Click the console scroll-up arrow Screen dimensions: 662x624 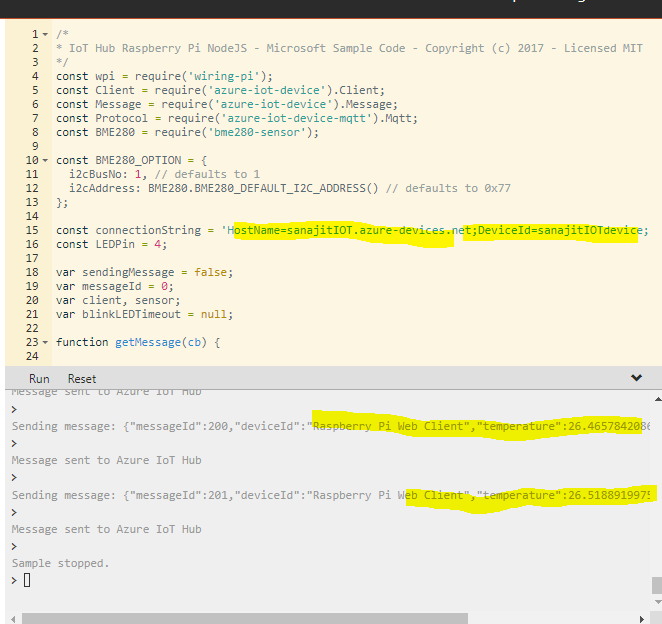click(x=657, y=399)
